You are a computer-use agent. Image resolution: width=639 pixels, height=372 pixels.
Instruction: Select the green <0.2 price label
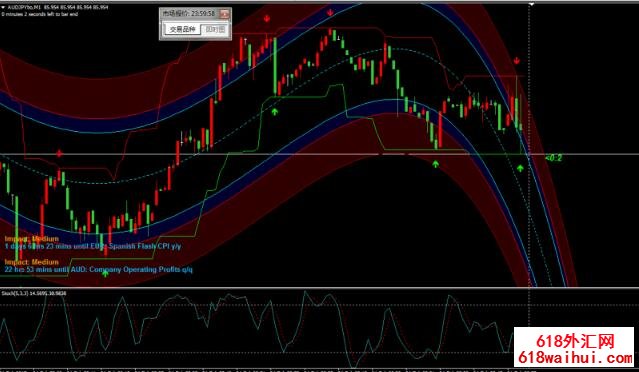pos(554,158)
